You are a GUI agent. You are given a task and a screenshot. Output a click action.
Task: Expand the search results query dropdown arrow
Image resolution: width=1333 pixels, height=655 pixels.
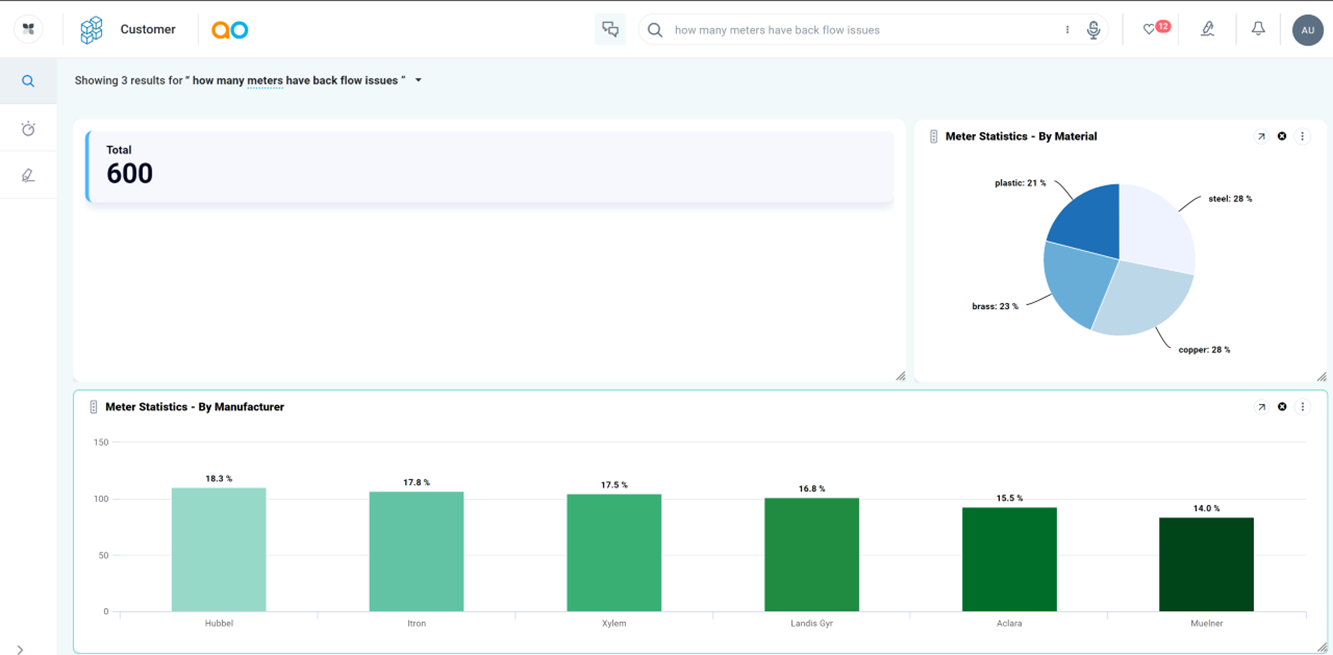[x=418, y=81]
